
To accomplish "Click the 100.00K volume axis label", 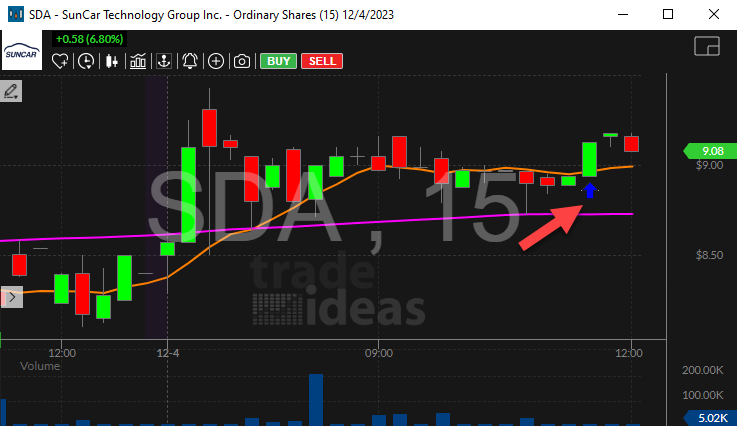I will [x=703, y=395].
